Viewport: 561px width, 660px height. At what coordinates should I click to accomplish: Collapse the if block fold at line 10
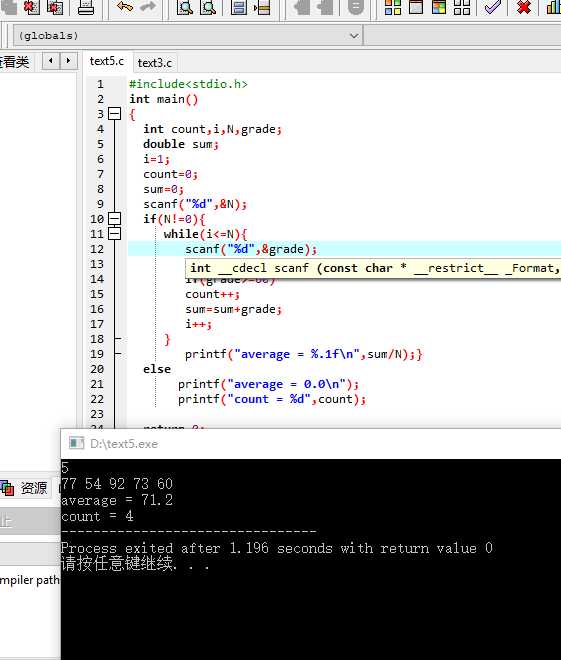coord(114,219)
